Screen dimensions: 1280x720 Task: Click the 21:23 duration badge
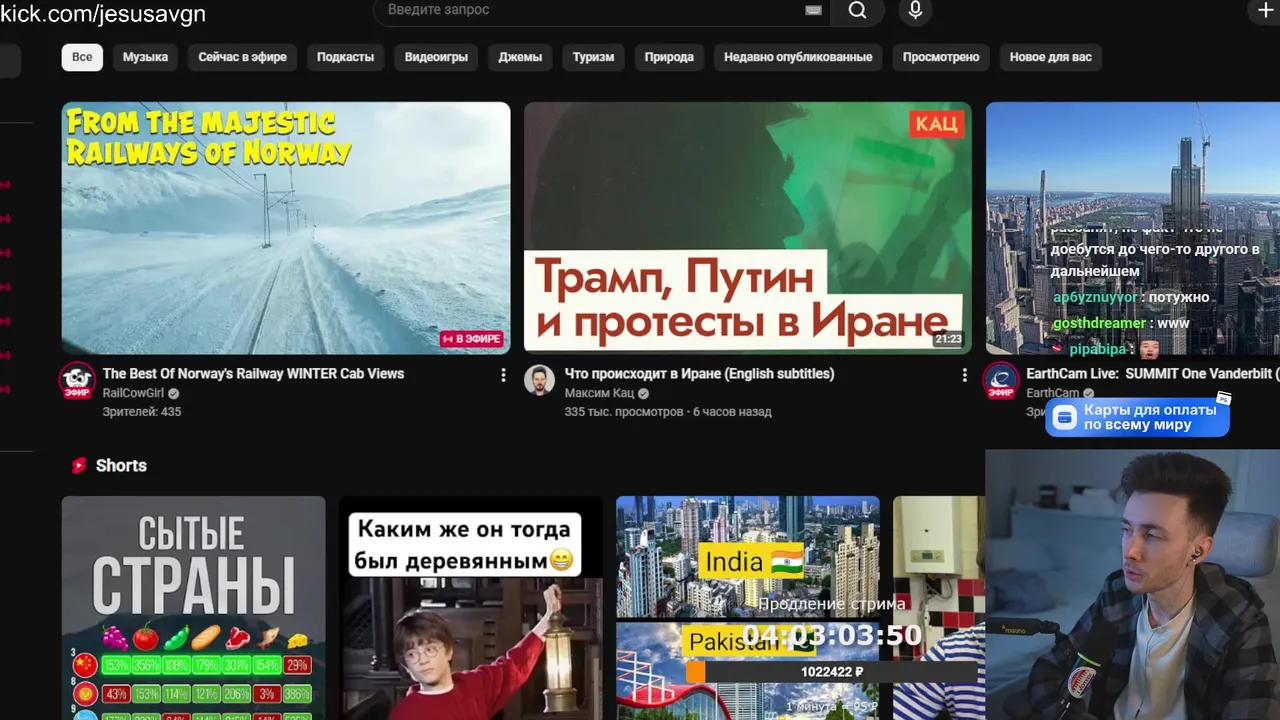[948, 339]
